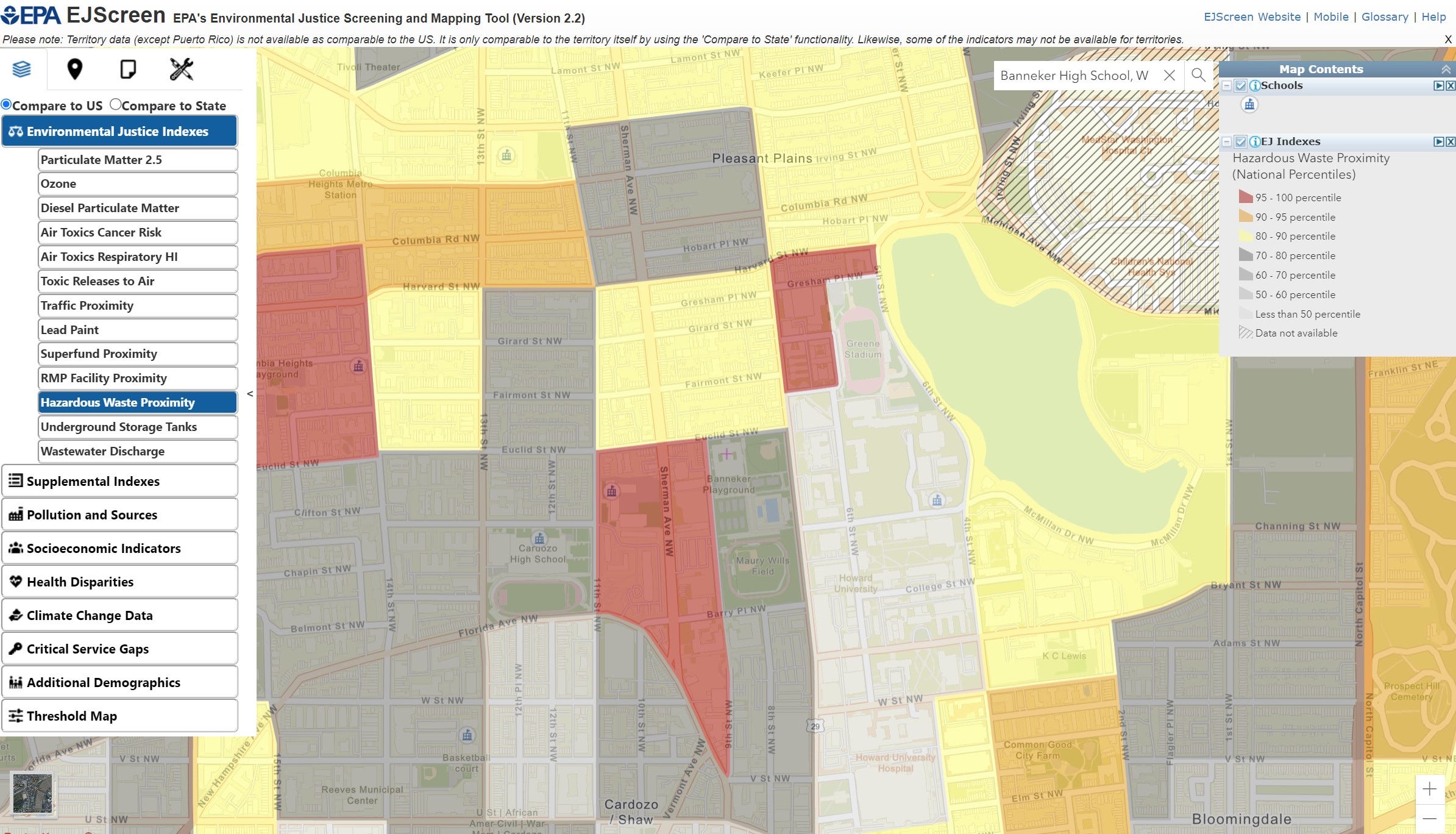This screenshot has height=834, width=1456.
Task: Uncheck the Schools layer checkbox
Action: point(1240,86)
